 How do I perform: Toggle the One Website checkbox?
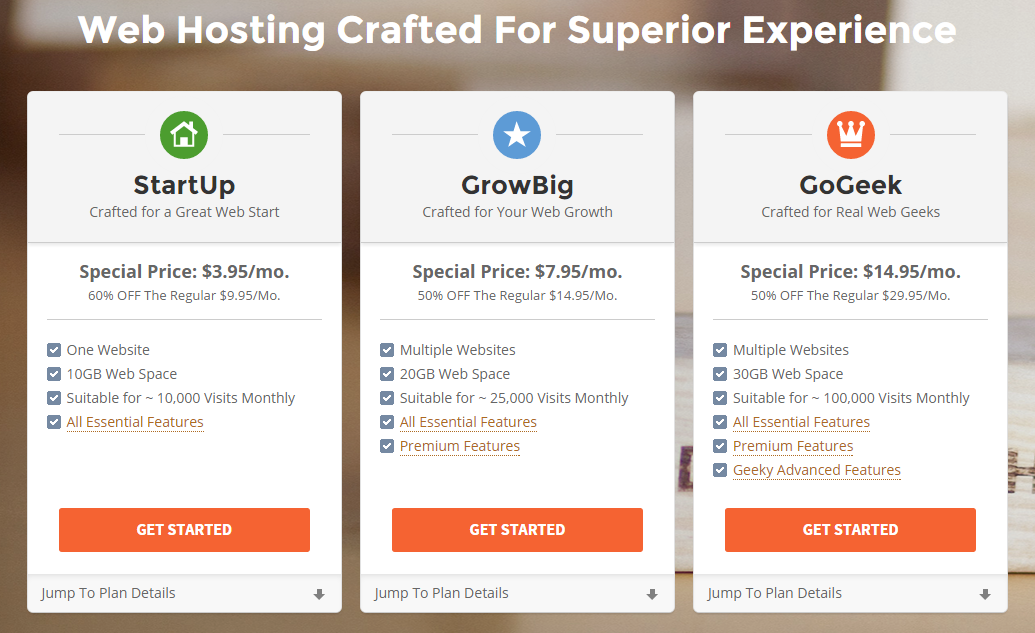(x=54, y=349)
